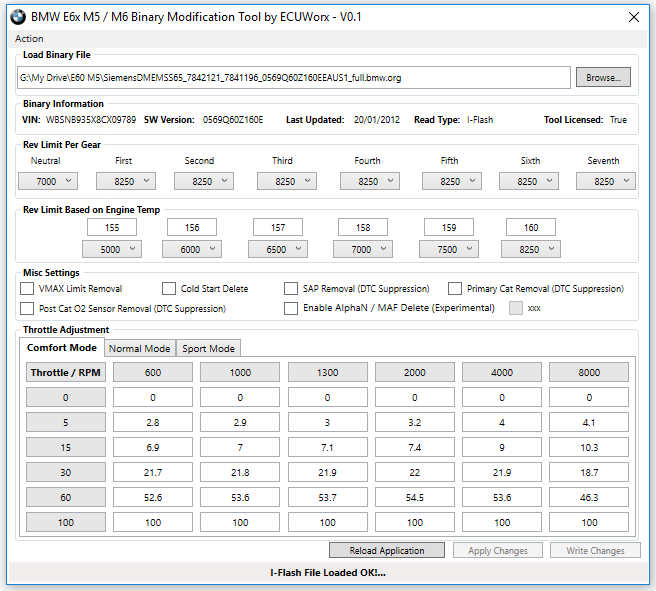Enable Primary Cat Removal checkbox

[455, 289]
